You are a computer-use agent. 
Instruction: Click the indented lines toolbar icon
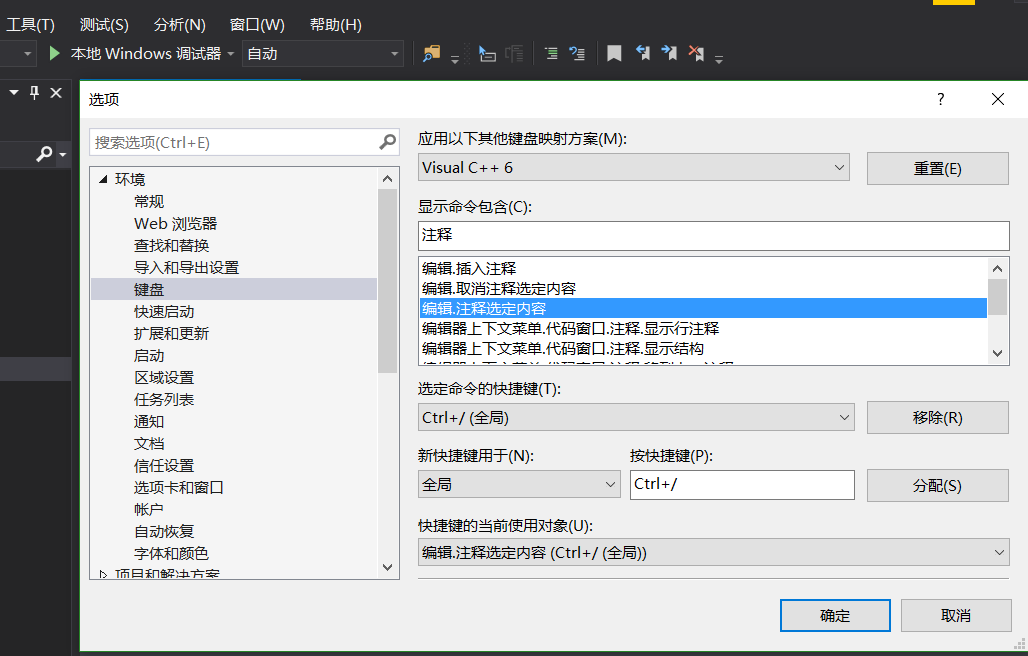(551, 53)
